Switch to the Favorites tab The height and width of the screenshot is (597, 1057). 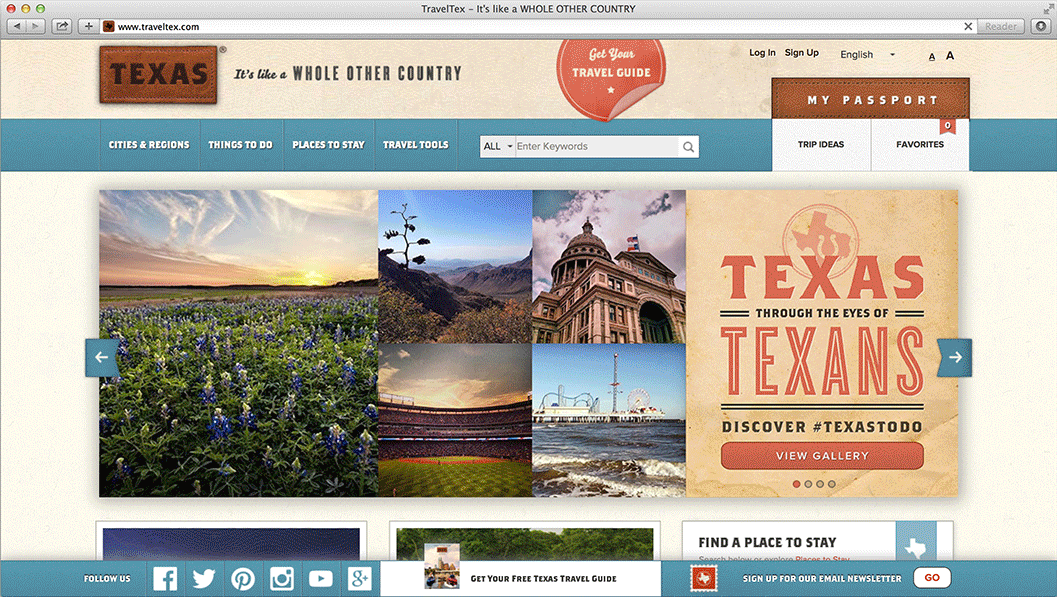919,144
